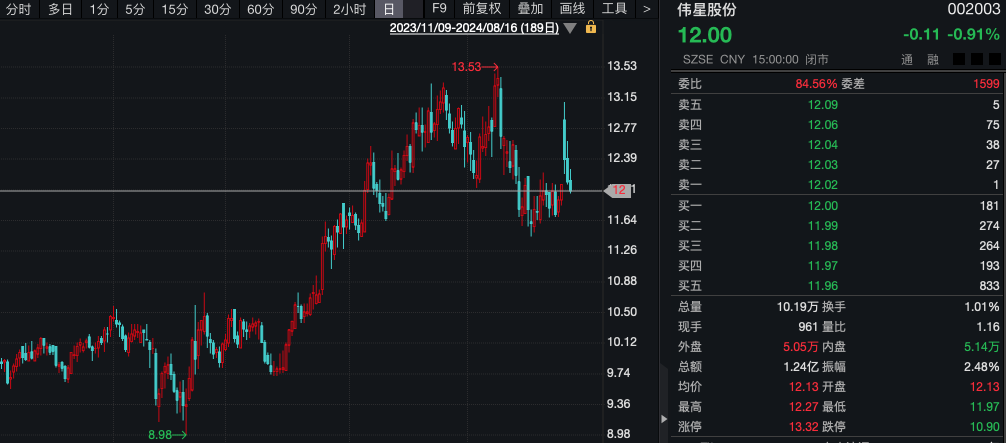
Task: Click the 买一 bid price 12.00
Action: tap(823, 205)
